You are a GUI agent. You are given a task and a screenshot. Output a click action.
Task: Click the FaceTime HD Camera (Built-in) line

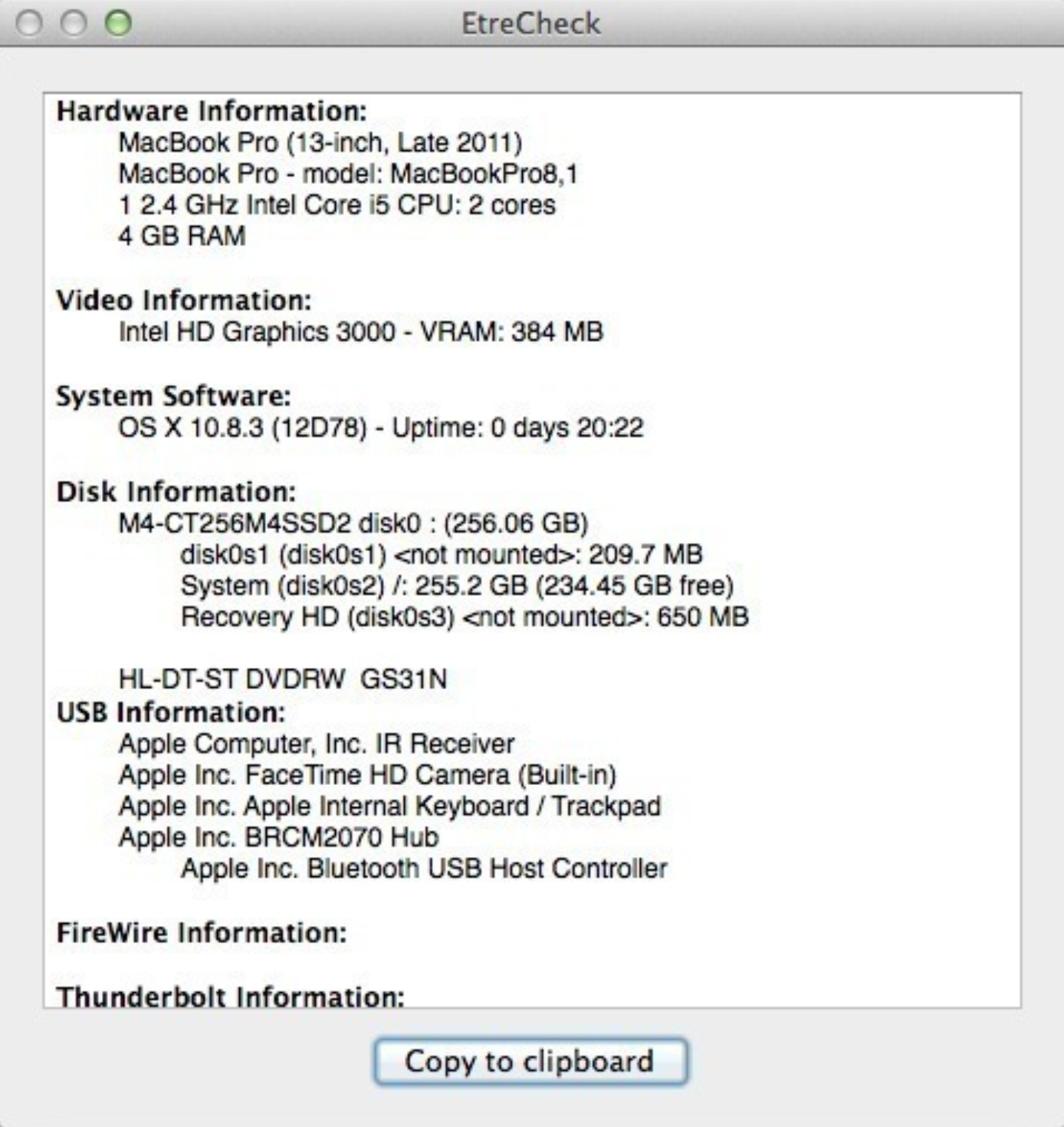click(367, 775)
